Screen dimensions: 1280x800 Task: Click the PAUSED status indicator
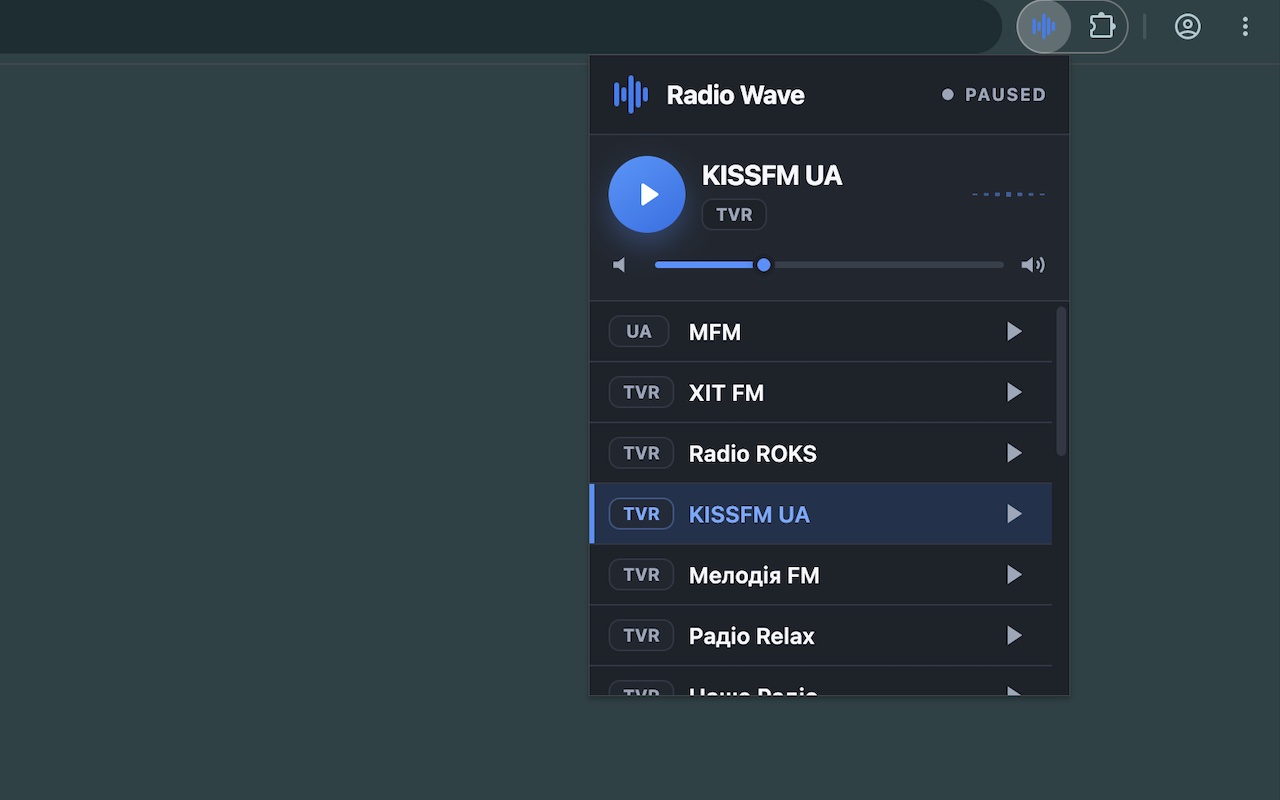pyautogui.click(x=994, y=95)
